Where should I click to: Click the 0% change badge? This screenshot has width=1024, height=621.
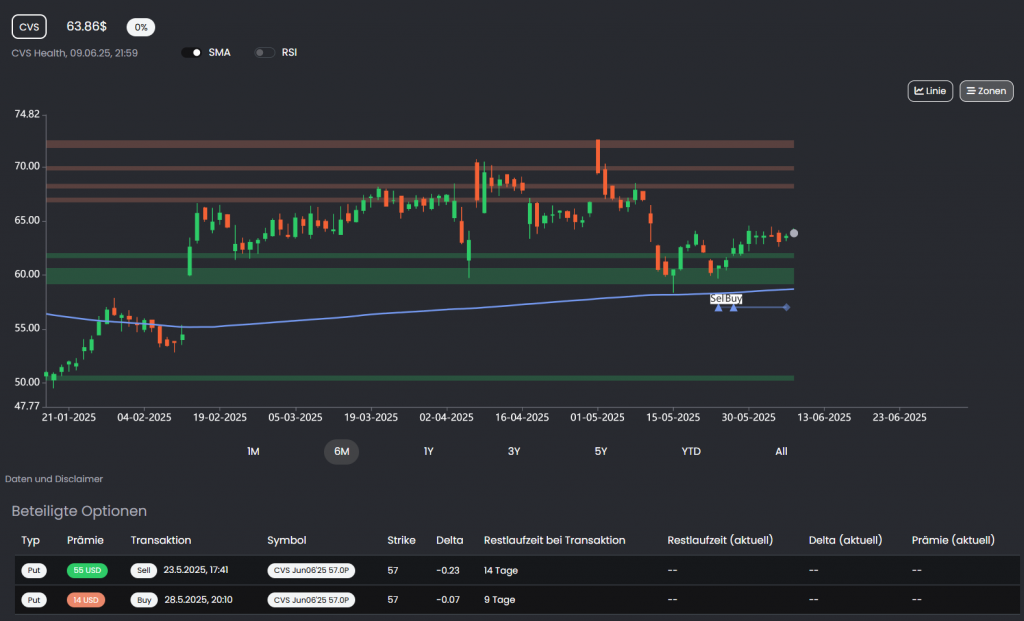(x=140, y=27)
